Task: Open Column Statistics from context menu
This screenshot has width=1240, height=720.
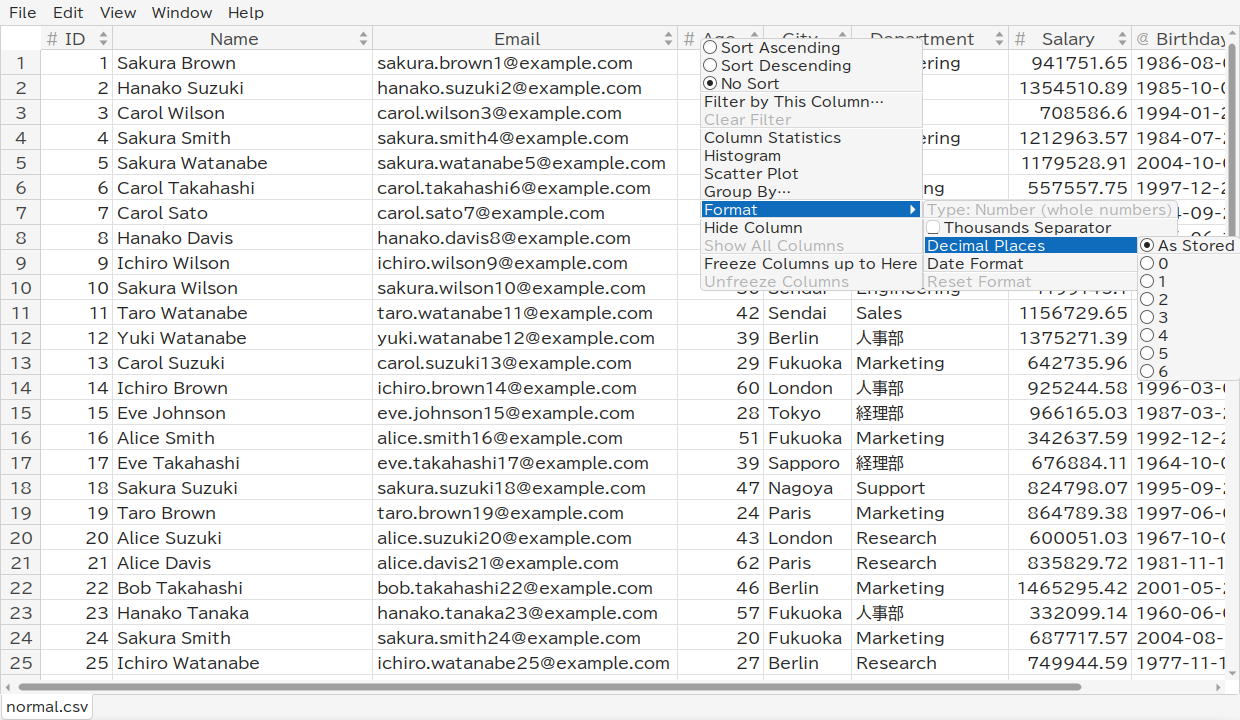Action: [x=811, y=138]
